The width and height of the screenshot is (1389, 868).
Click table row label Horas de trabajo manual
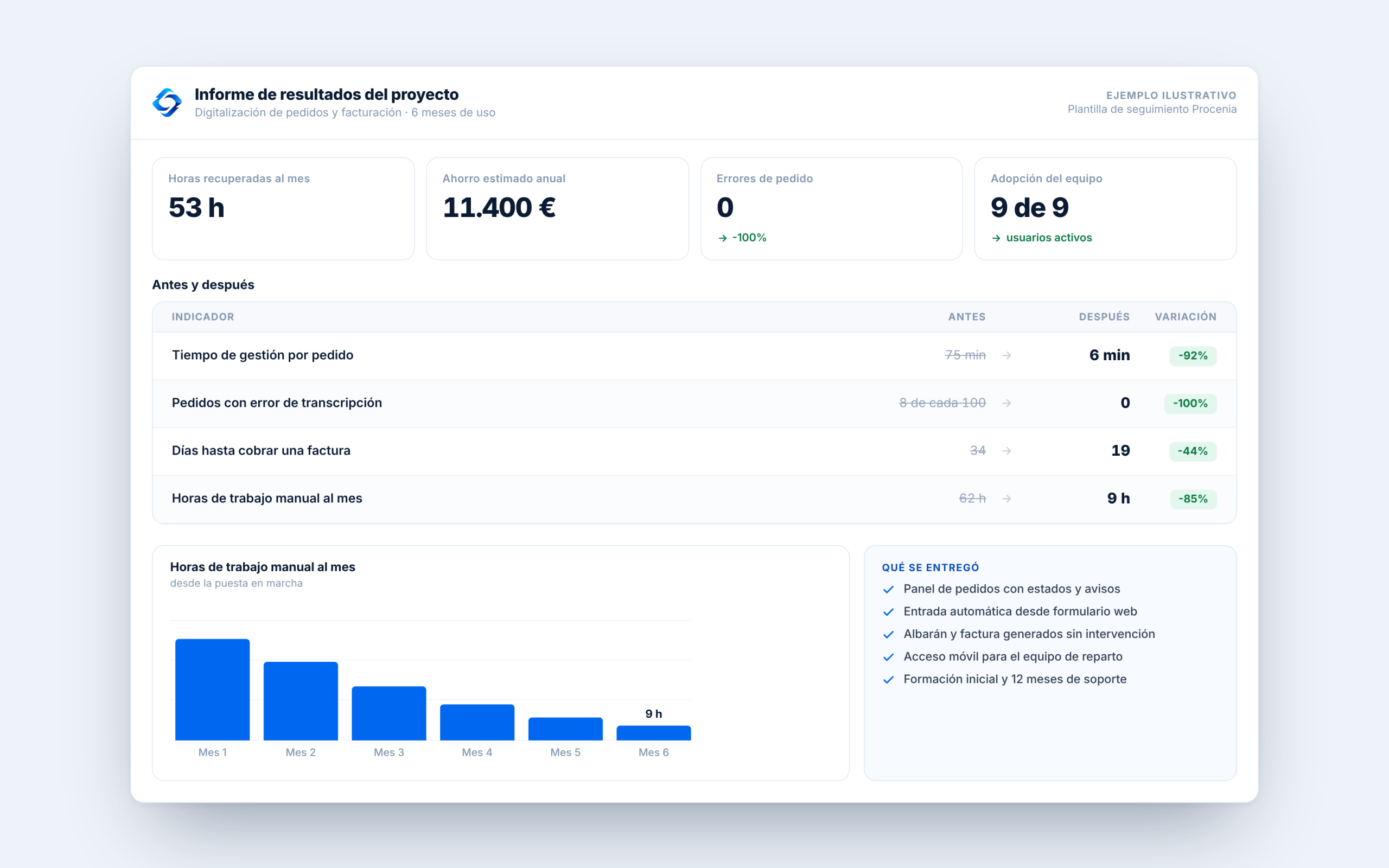click(267, 499)
